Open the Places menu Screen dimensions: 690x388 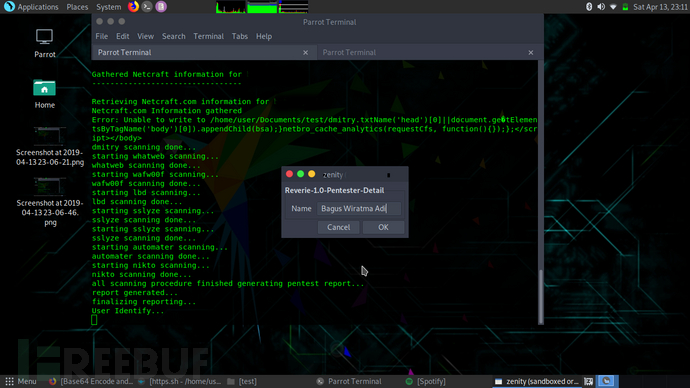[x=77, y=7]
